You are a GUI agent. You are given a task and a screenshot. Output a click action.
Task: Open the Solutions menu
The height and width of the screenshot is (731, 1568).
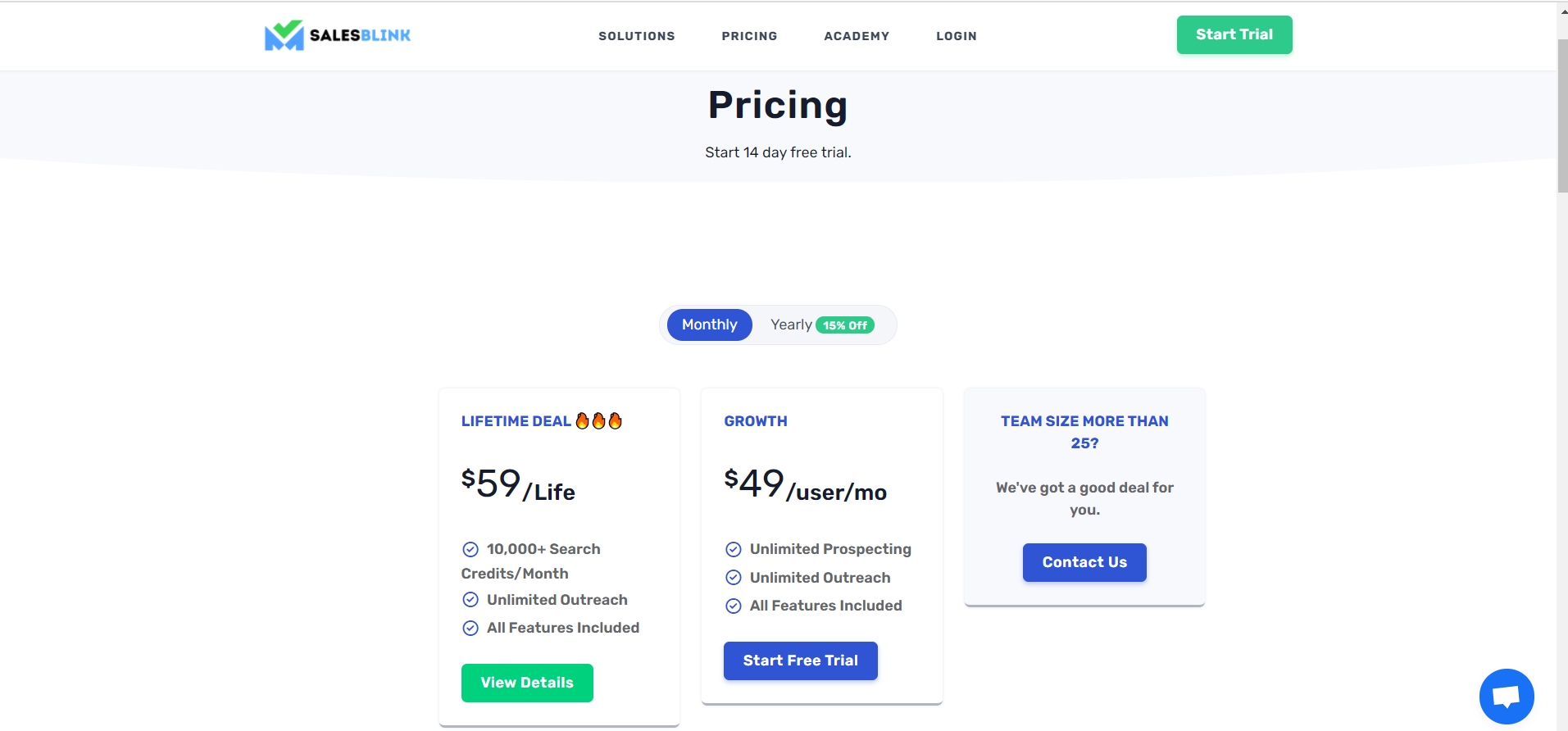[x=636, y=36]
